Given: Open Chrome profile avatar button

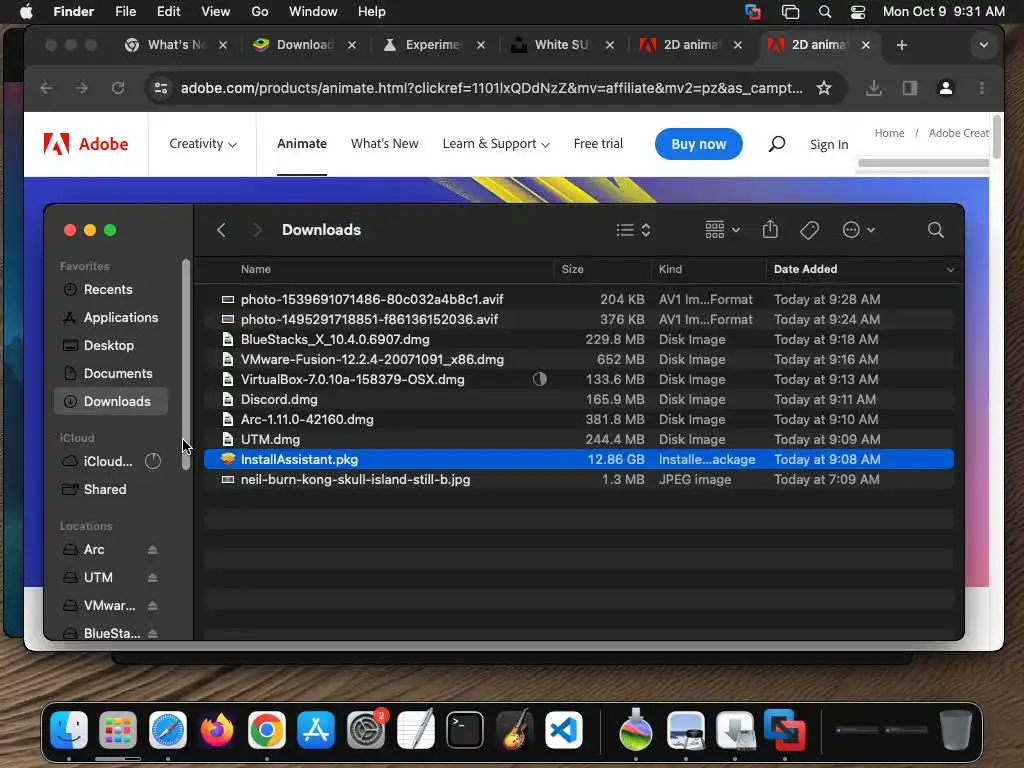Looking at the screenshot, I should (946, 88).
